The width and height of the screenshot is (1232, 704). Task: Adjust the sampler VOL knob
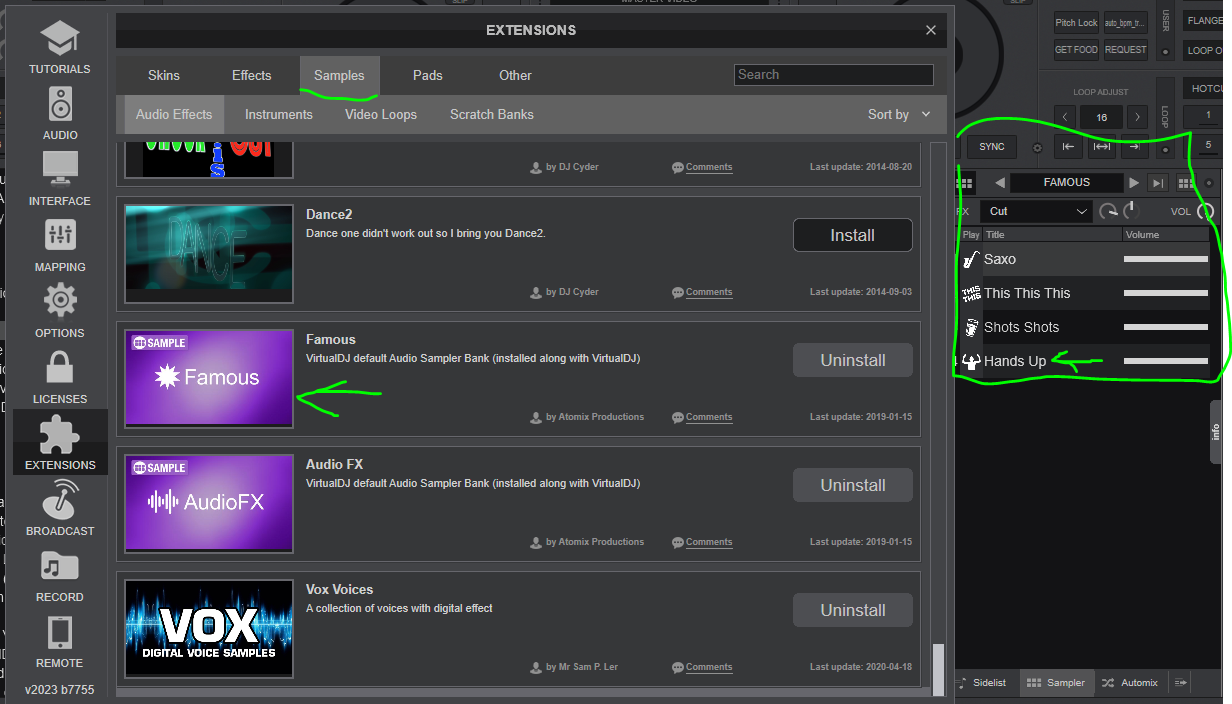tap(1205, 212)
